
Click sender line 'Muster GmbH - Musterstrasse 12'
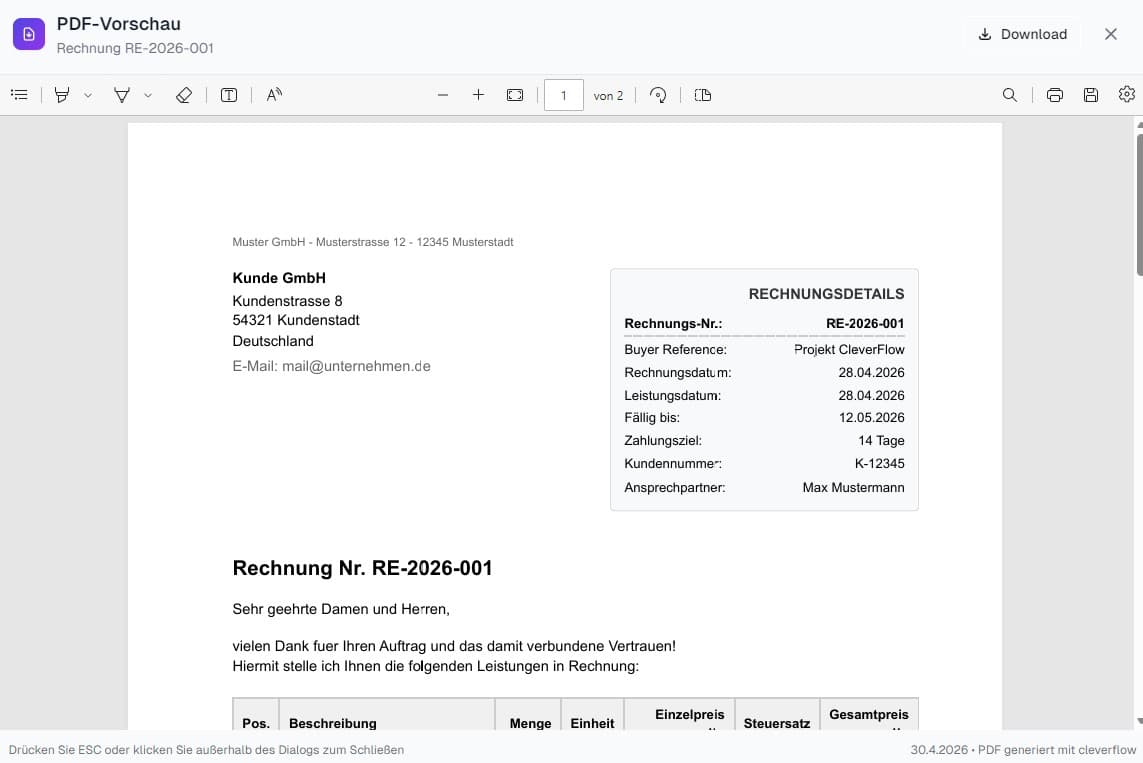[319, 242]
